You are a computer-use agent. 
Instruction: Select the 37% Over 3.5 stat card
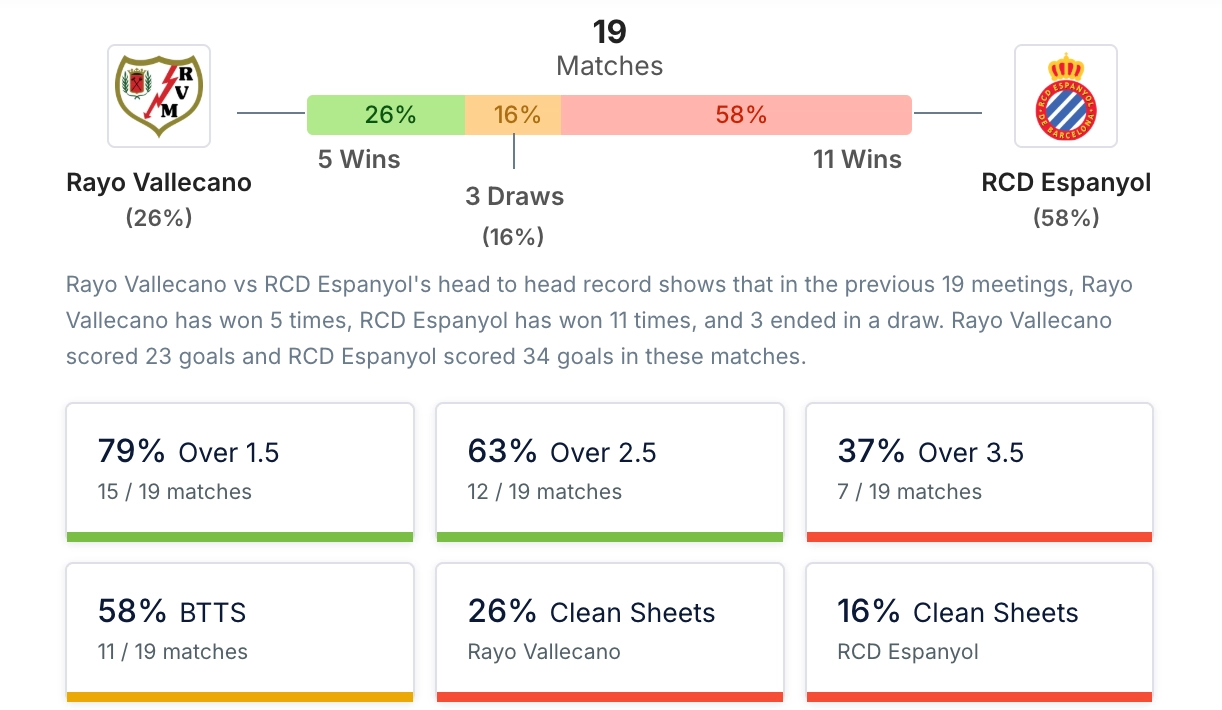(979, 471)
